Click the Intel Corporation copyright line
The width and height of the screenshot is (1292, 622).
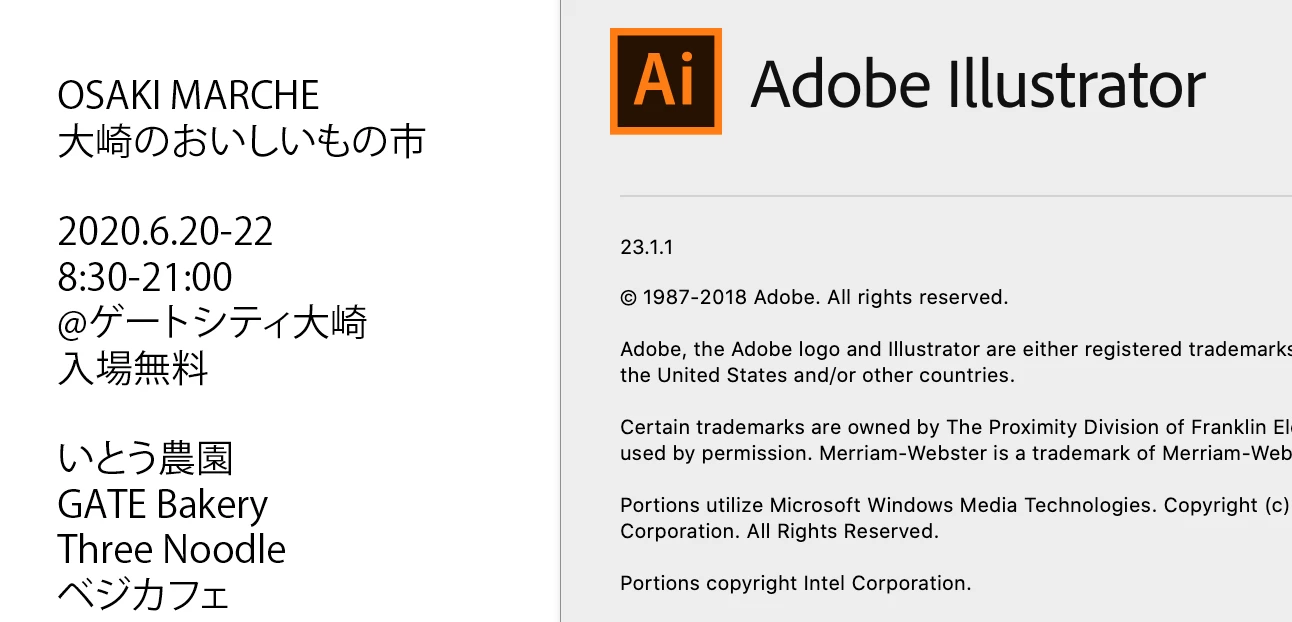[x=795, y=583]
